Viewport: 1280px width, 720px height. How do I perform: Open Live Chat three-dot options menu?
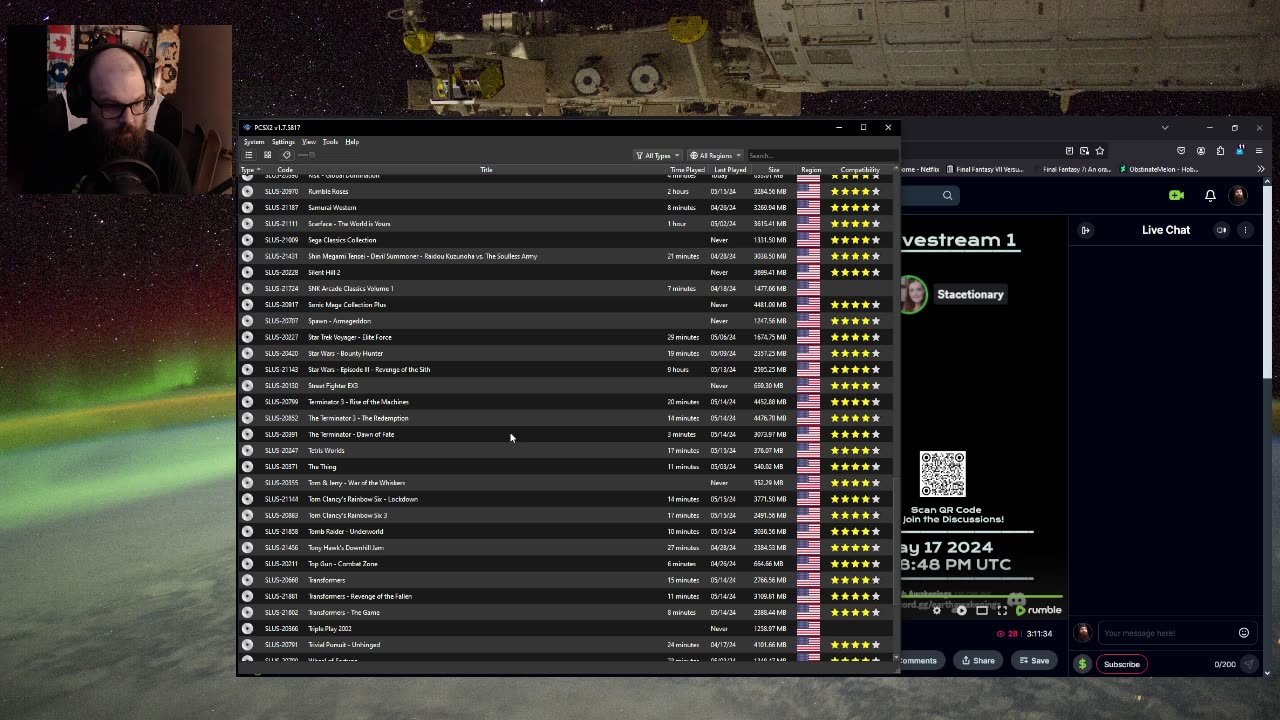pyautogui.click(x=1245, y=230)
